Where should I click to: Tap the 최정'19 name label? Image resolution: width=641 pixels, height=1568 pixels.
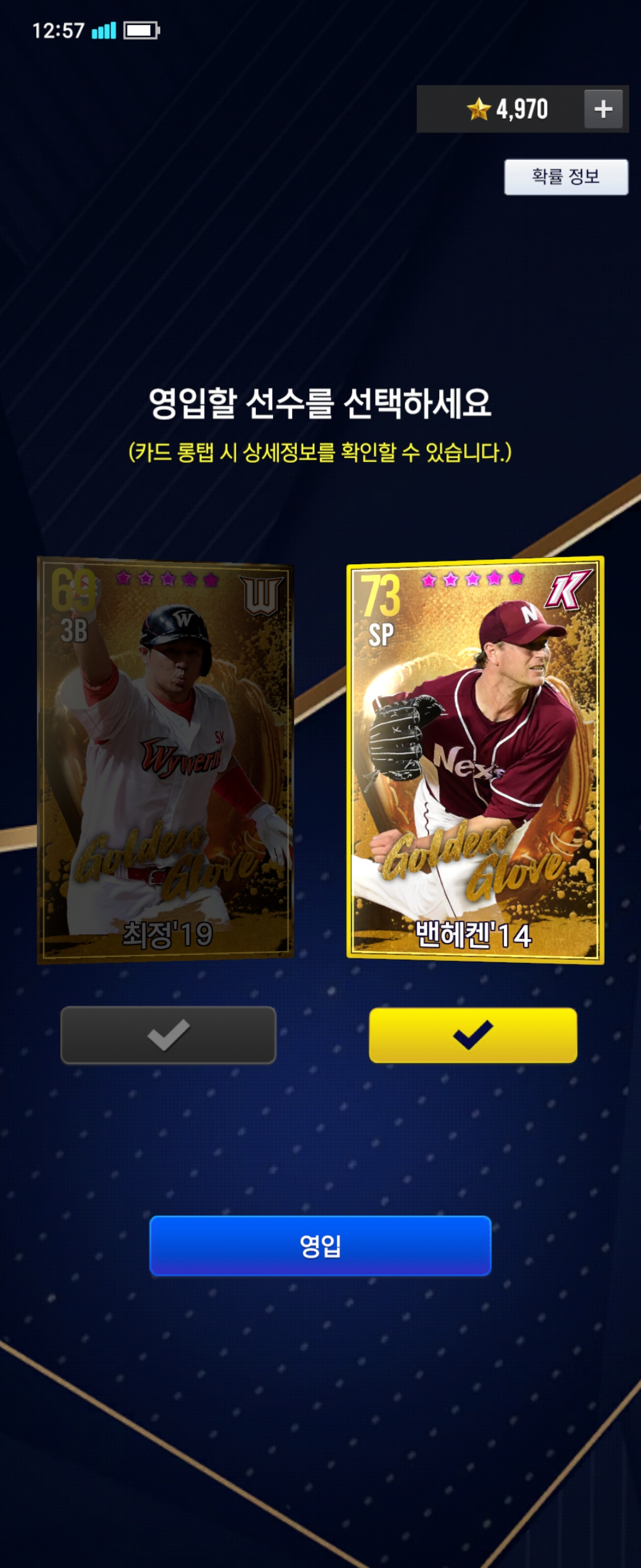click(168, 934)
